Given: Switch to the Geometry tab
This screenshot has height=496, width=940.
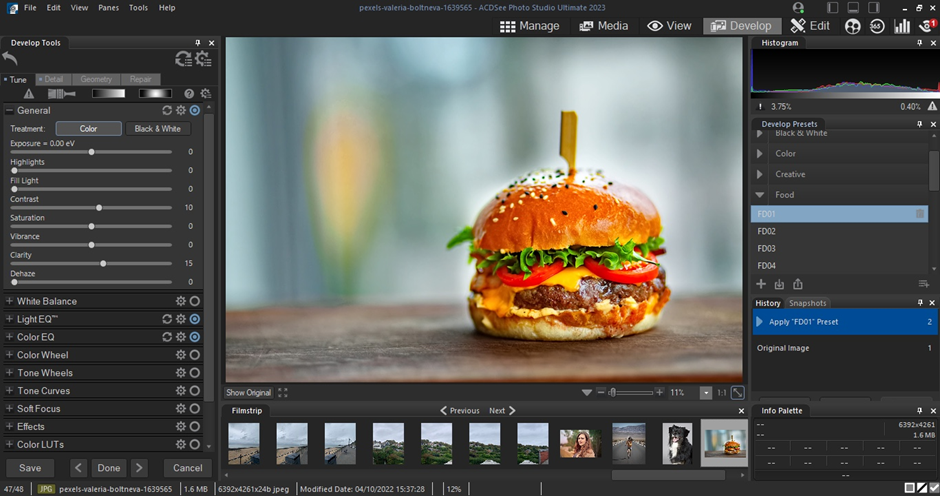Looking at the screenshot, I should tap(96, 79).
